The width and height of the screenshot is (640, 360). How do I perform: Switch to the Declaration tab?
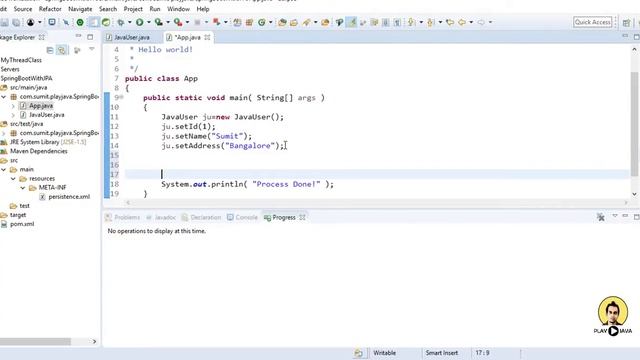201,218
